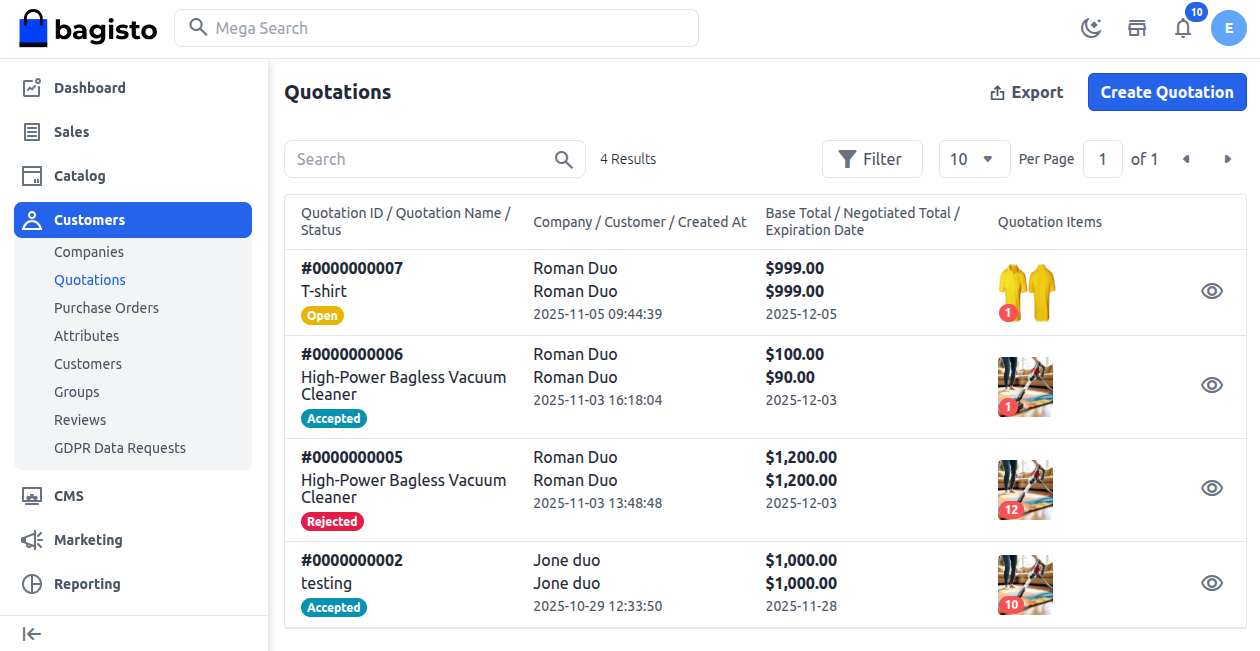Click the T-shirt quotation item thumbnail

click(x=1027, y=292)
